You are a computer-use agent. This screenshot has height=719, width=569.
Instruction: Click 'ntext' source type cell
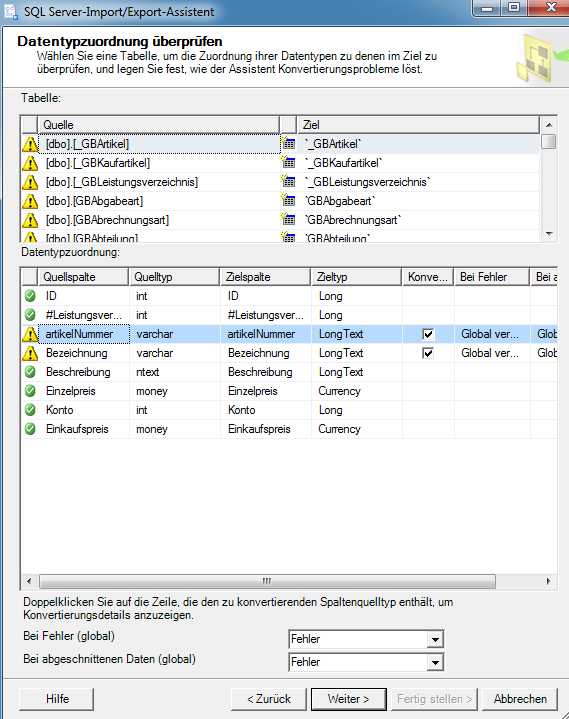(x=174, y=372)
